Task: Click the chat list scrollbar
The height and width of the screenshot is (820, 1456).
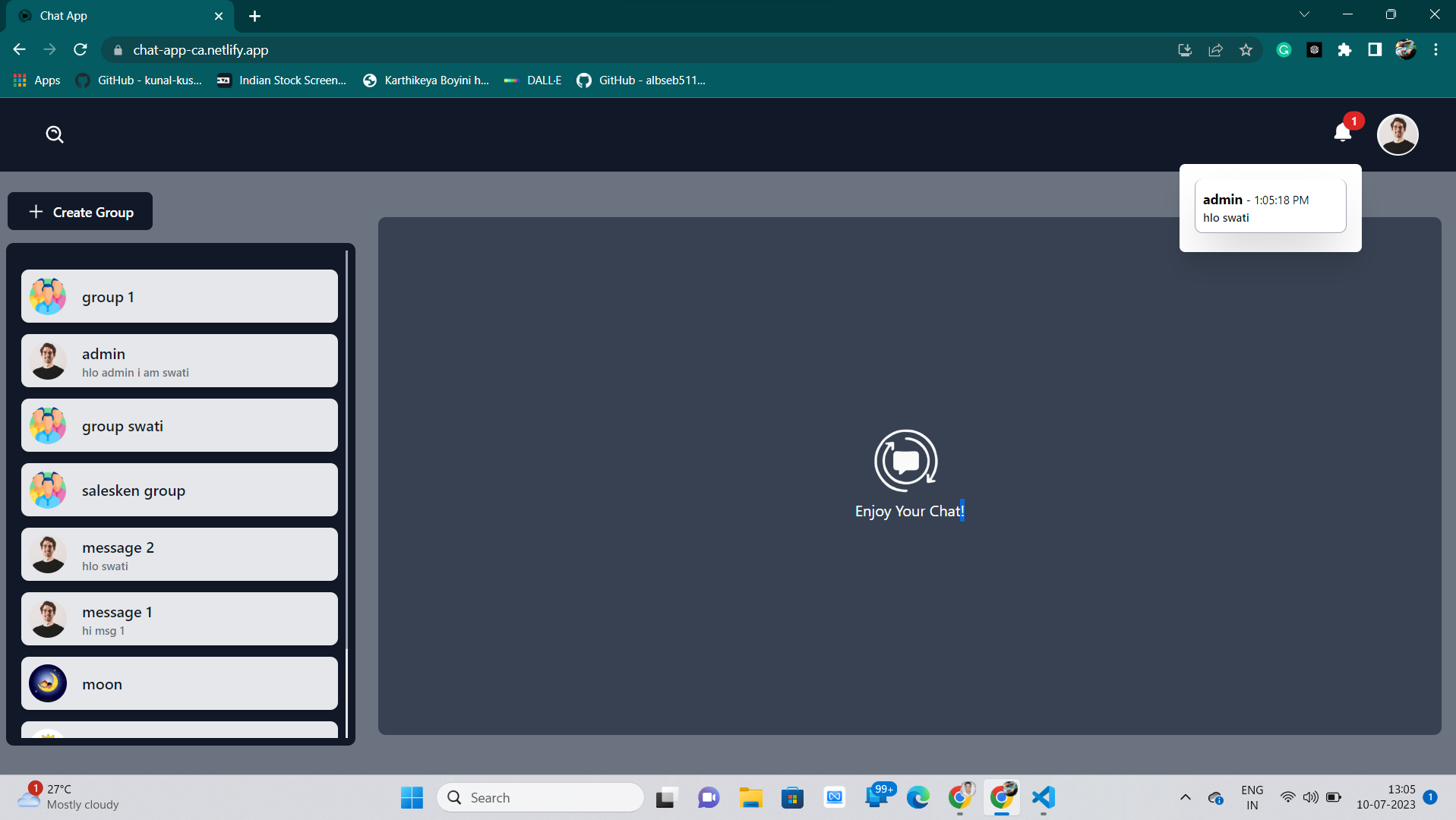Action: (346, 494)
